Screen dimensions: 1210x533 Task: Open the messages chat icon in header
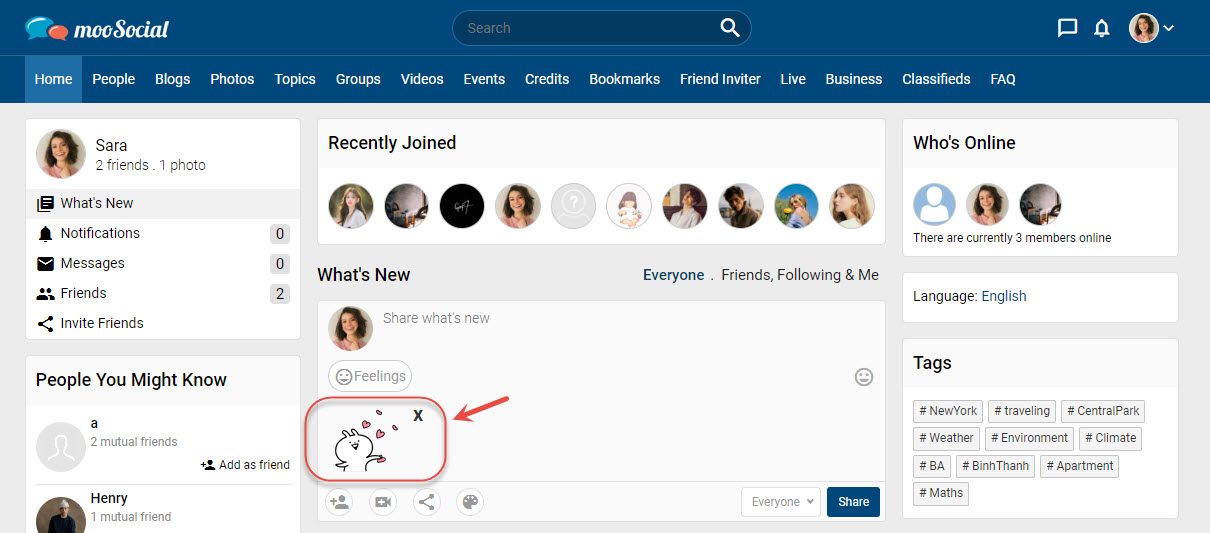point(1067,28)
